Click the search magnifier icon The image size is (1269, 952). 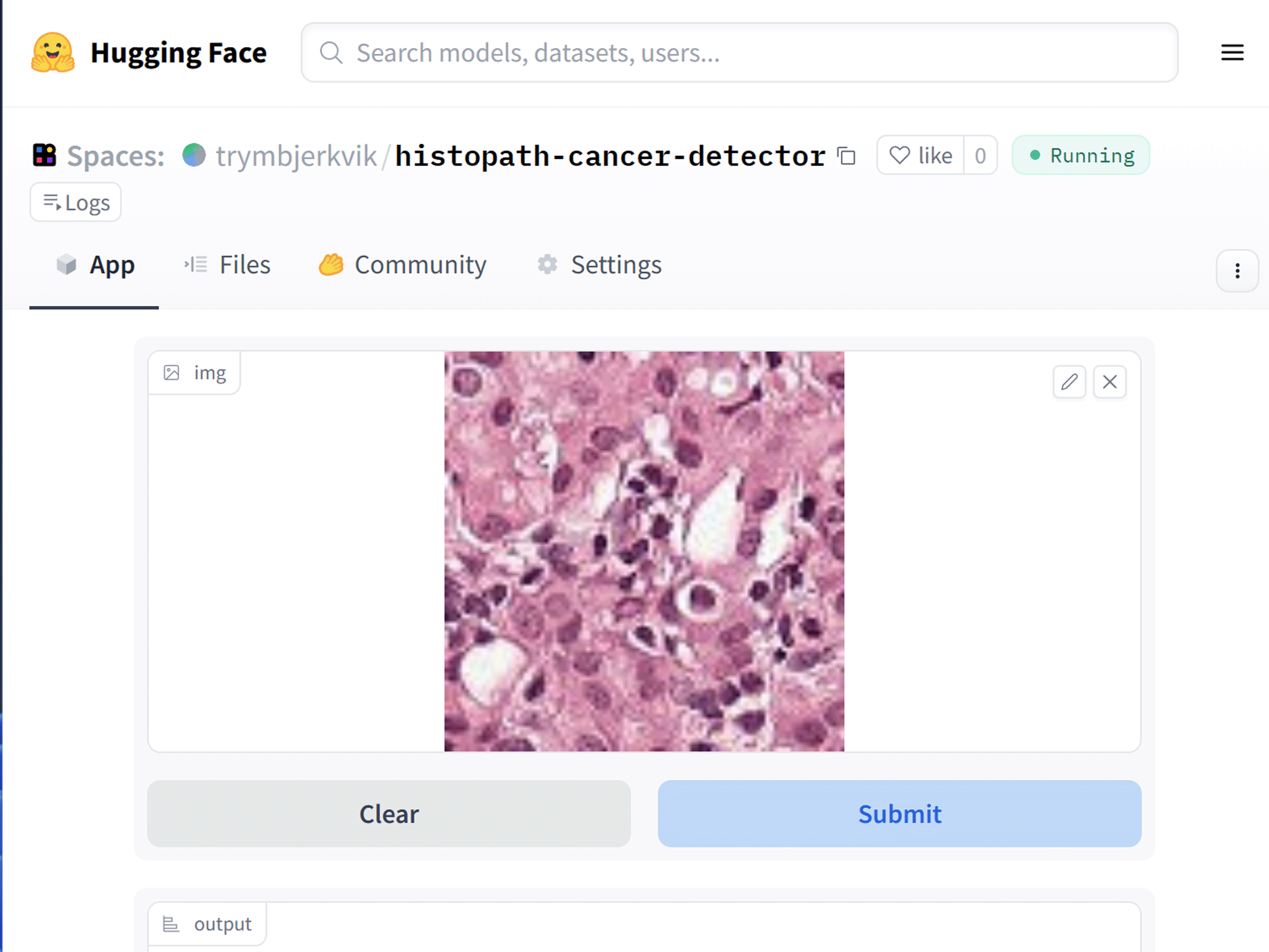tap(331, 53)
